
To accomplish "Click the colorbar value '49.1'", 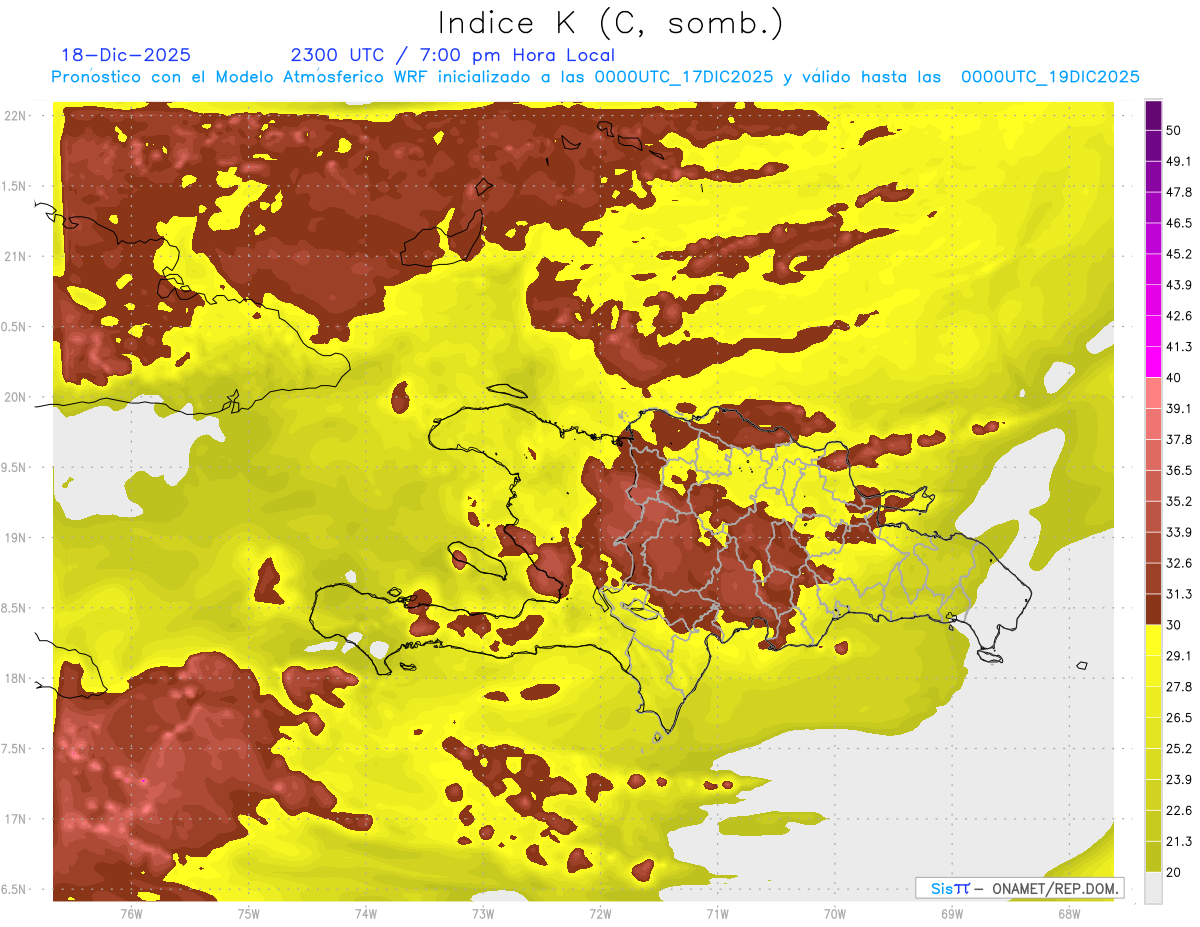I will pos(1179,161).
